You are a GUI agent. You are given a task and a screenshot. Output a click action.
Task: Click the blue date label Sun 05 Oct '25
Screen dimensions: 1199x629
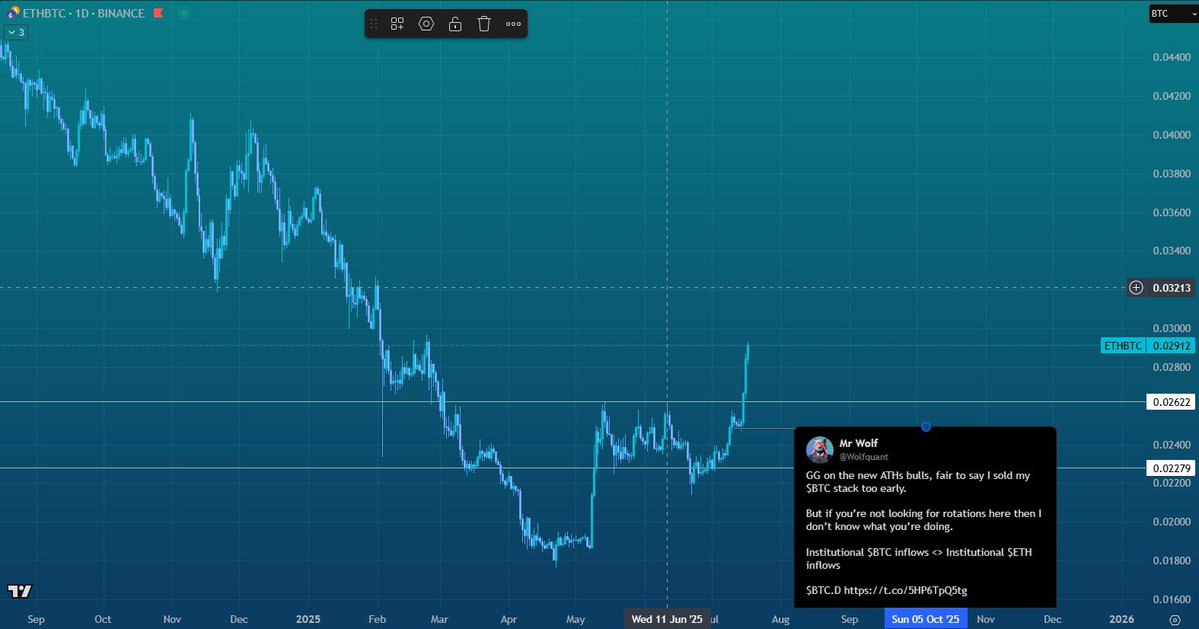pyautogui.click(x=925, y=619)
